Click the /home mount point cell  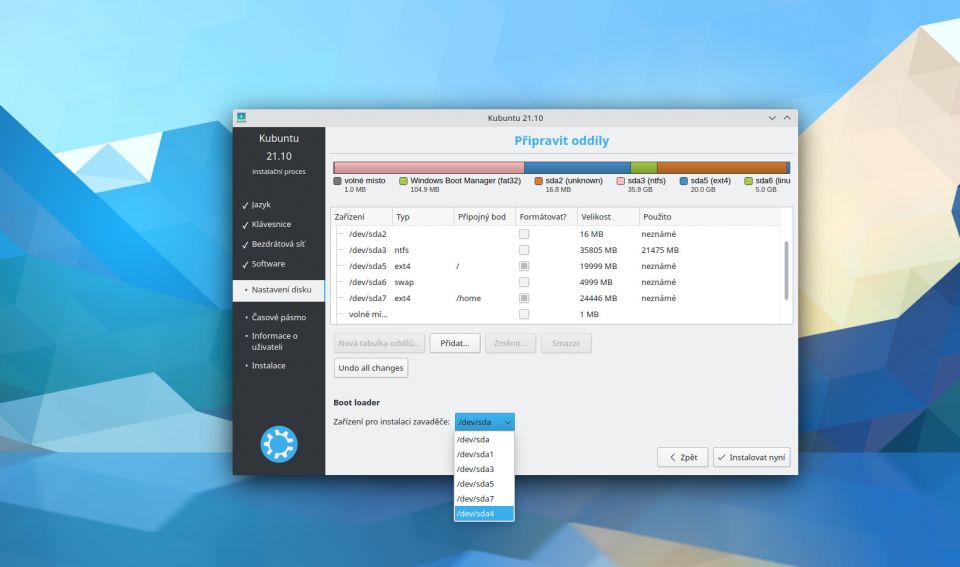coord(468,298)
